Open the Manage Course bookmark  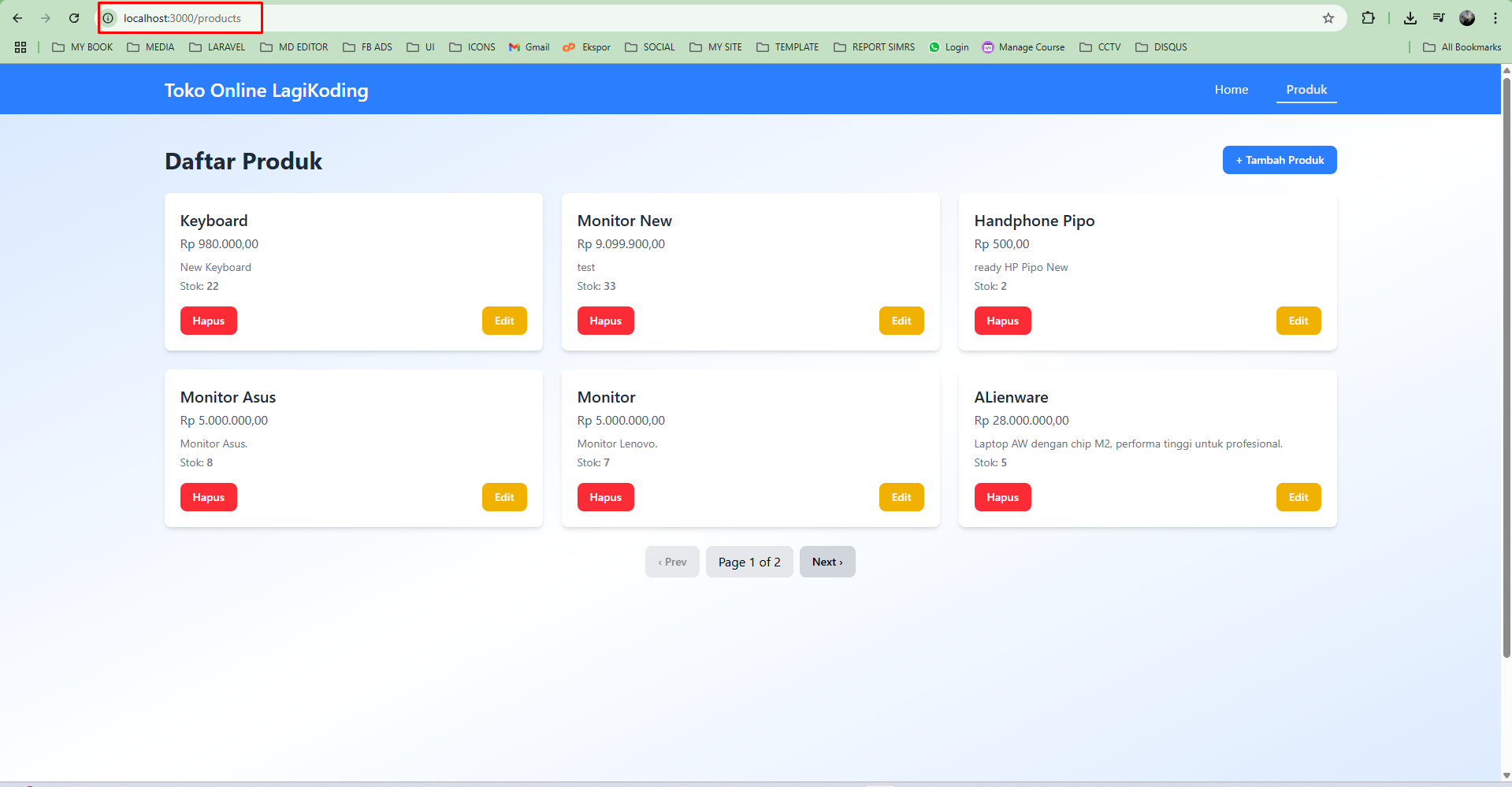pos(1023,47)
